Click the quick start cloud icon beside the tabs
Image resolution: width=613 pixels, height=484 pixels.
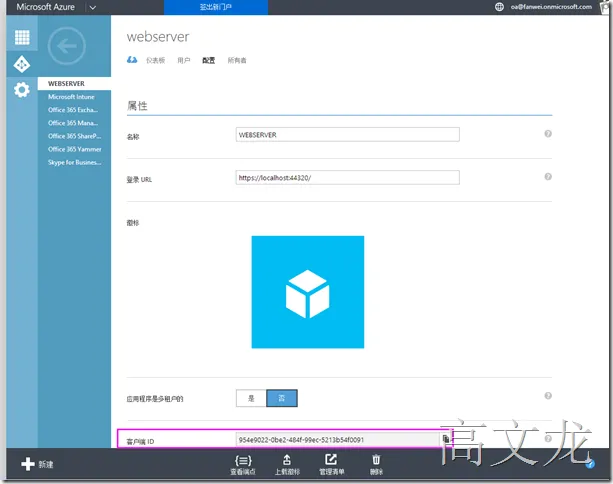pyautogui.click(x=132, y=60)
